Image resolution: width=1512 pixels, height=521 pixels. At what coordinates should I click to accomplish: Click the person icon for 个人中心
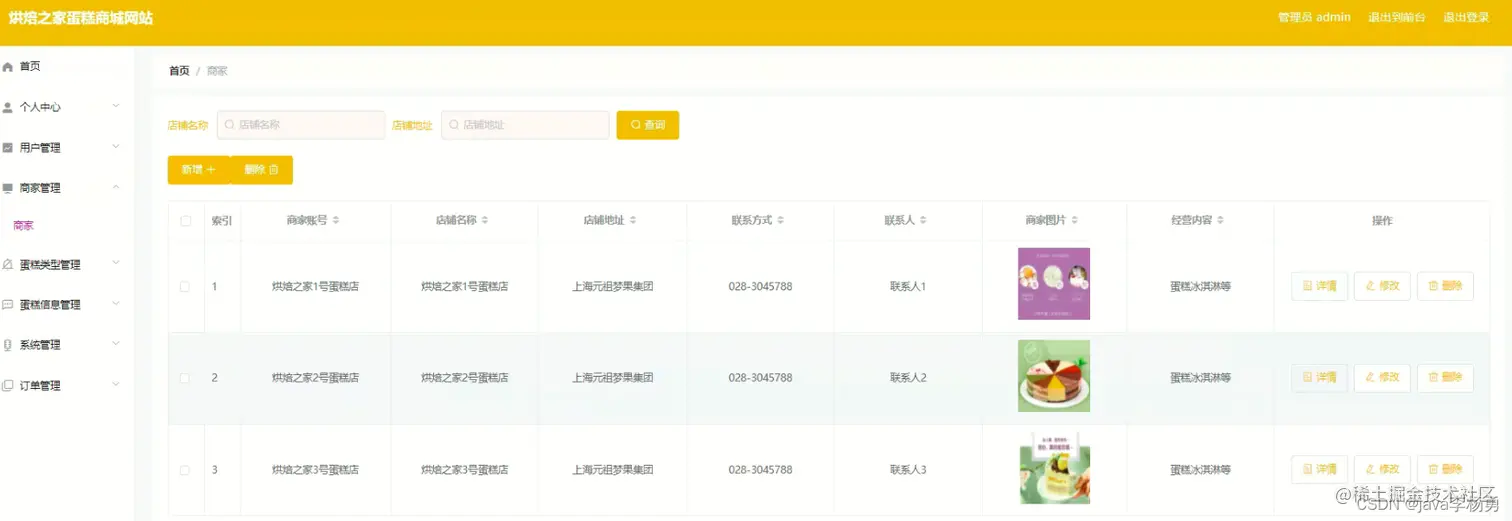[x=8, y=107]
